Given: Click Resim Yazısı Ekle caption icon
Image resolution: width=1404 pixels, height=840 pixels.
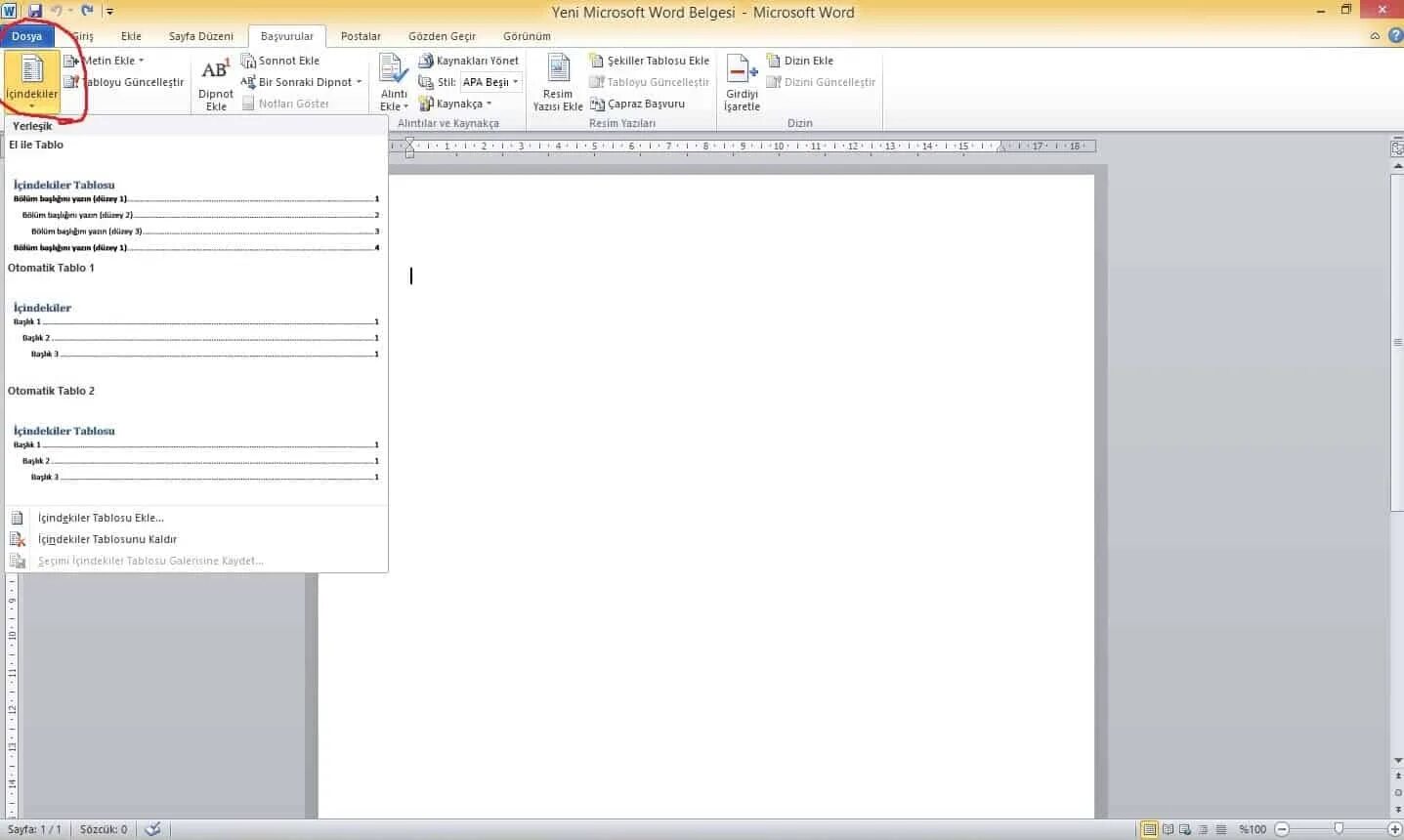Looking at the screenshot, I should pyautogui.click(x=558, y=84).
